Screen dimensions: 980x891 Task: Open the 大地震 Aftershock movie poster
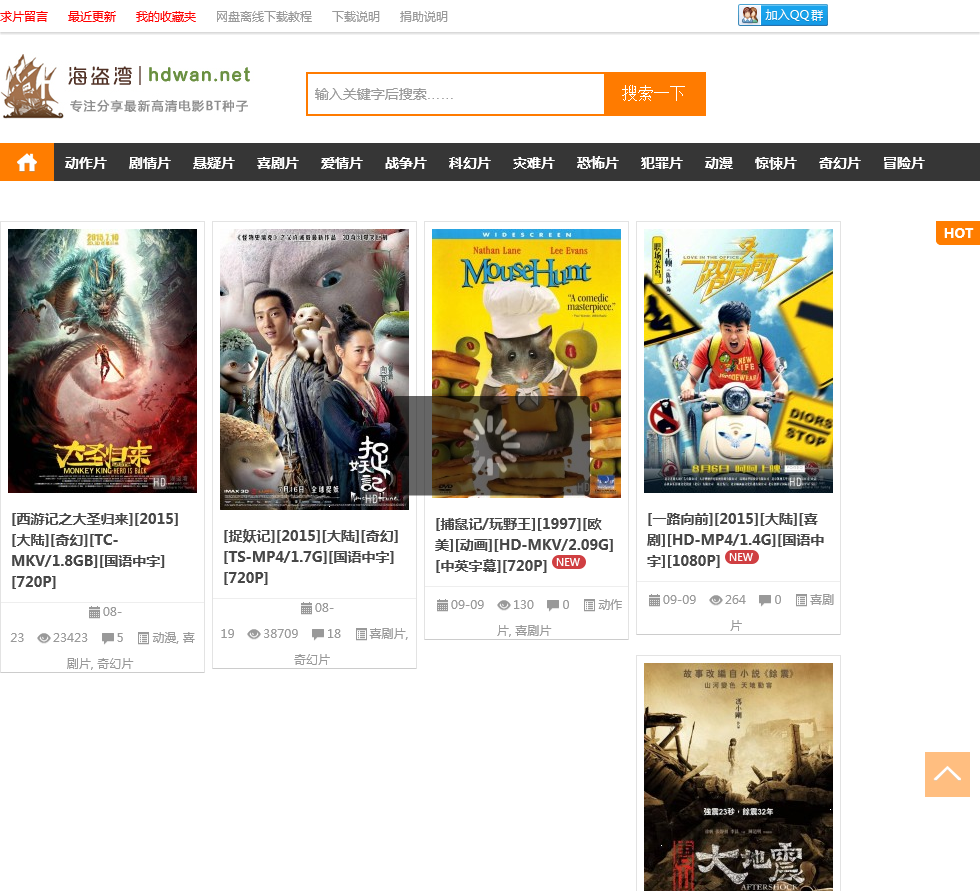[x=738, y=777]
